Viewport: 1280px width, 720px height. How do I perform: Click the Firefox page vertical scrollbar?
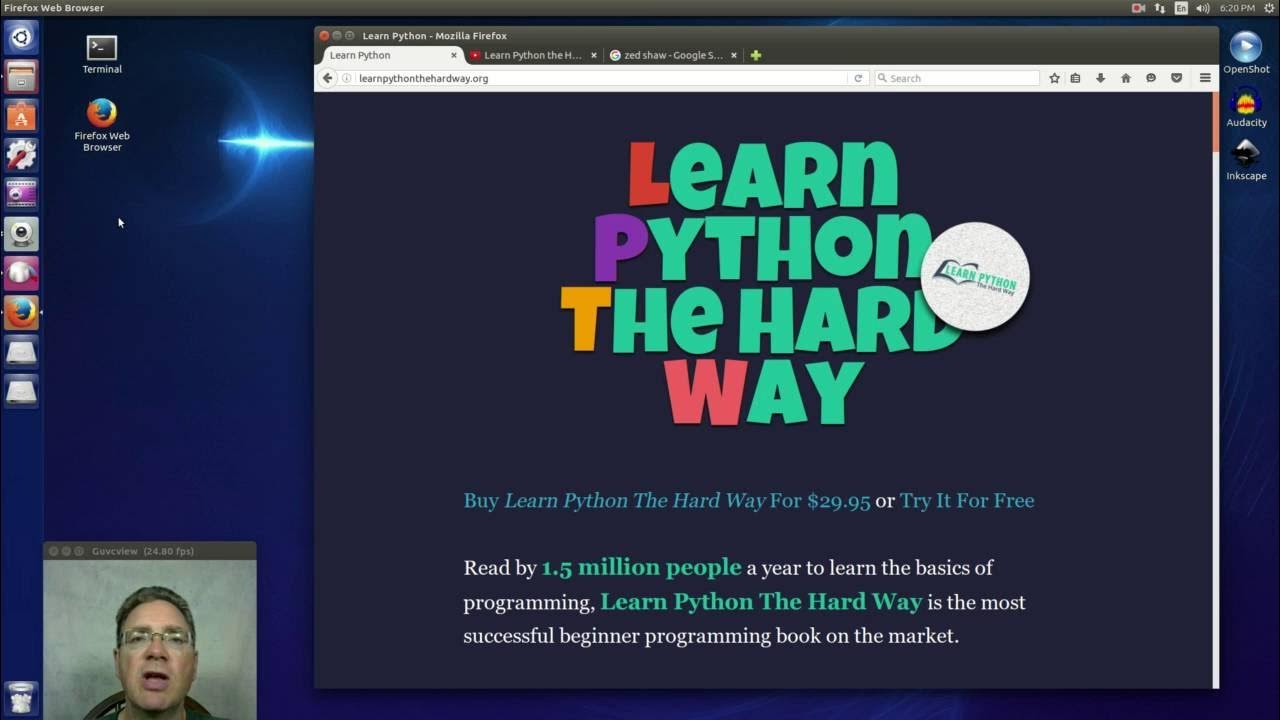1216,390
